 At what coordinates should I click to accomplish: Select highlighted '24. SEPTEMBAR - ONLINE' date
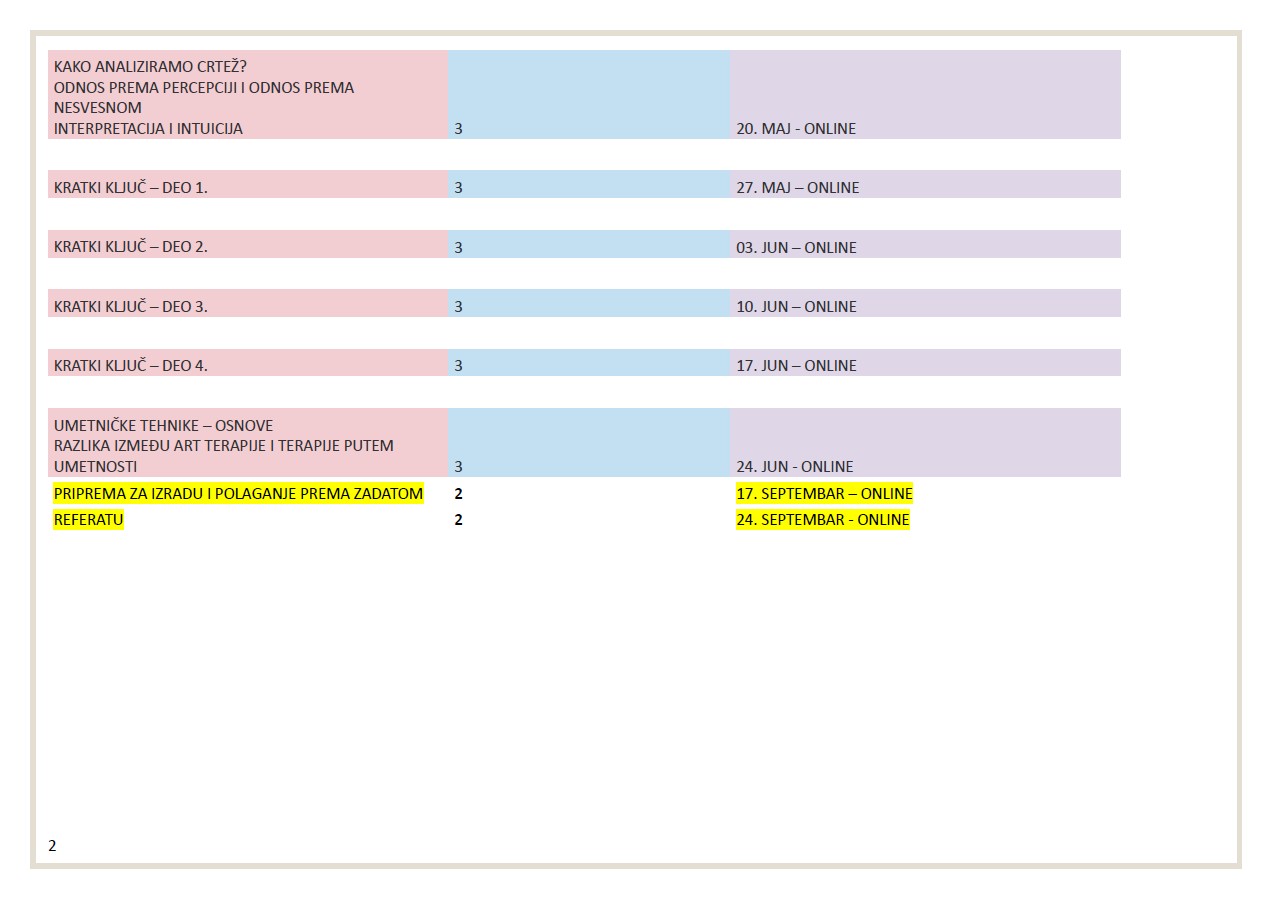[822, 520]
